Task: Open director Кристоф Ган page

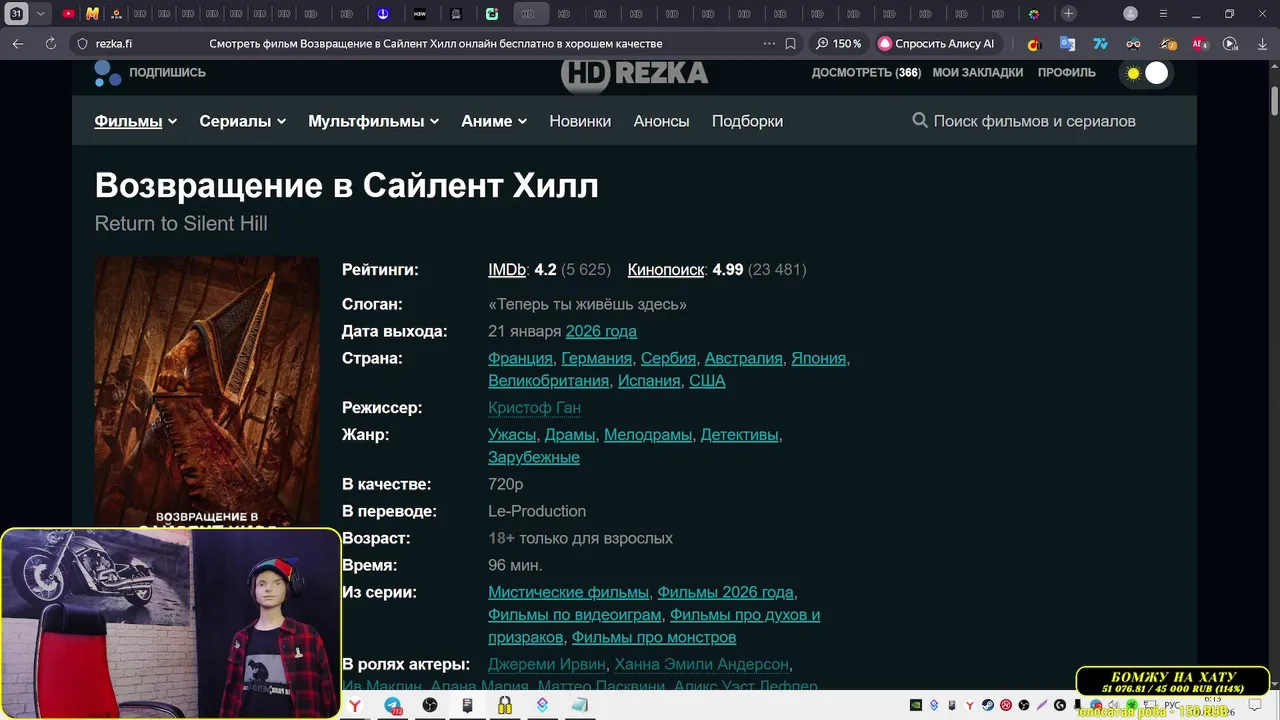Action: (534, 408)
